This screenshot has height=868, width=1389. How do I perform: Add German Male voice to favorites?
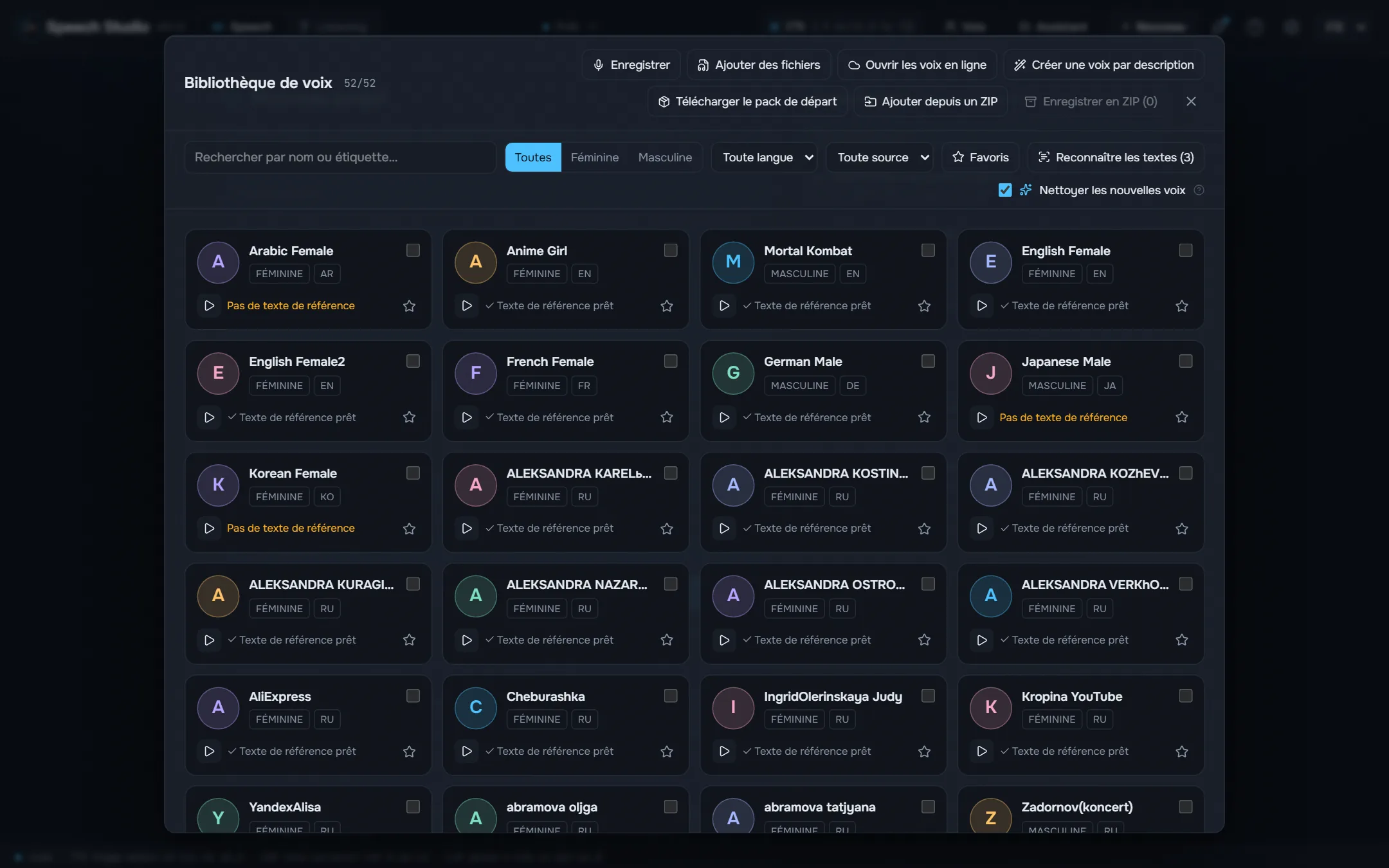coord(924,417)
